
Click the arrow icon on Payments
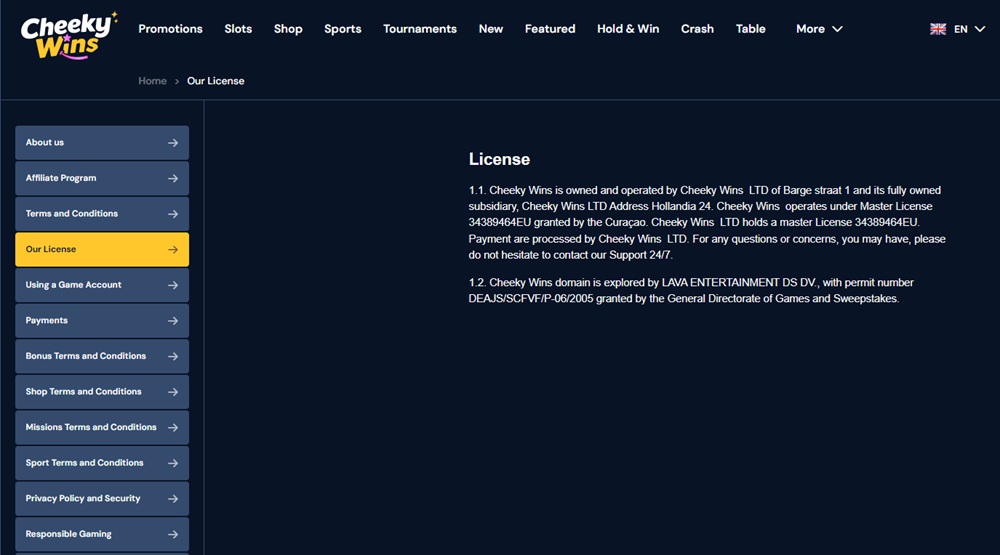pos(173,321)
